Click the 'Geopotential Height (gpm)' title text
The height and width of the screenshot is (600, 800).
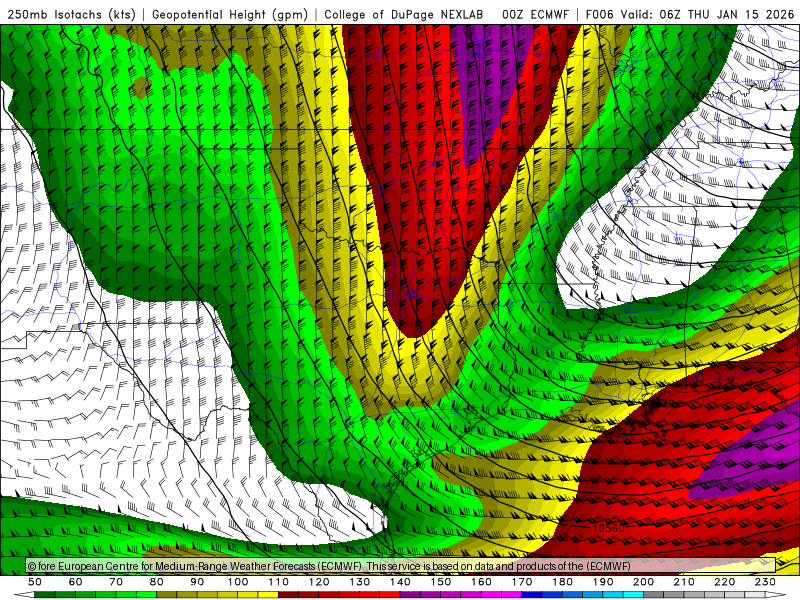coord(230,15)
